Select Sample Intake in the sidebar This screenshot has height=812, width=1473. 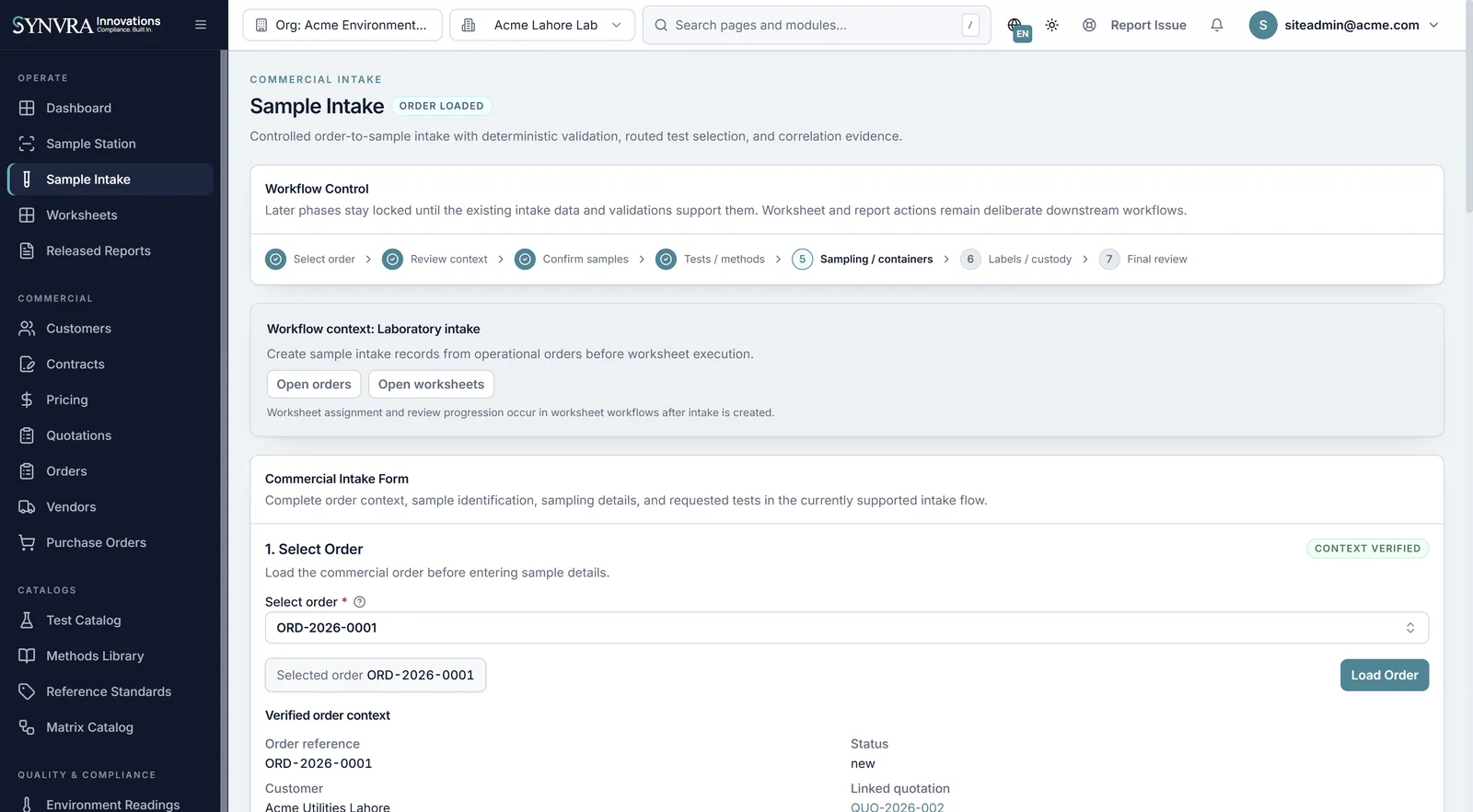click(110, 180)
